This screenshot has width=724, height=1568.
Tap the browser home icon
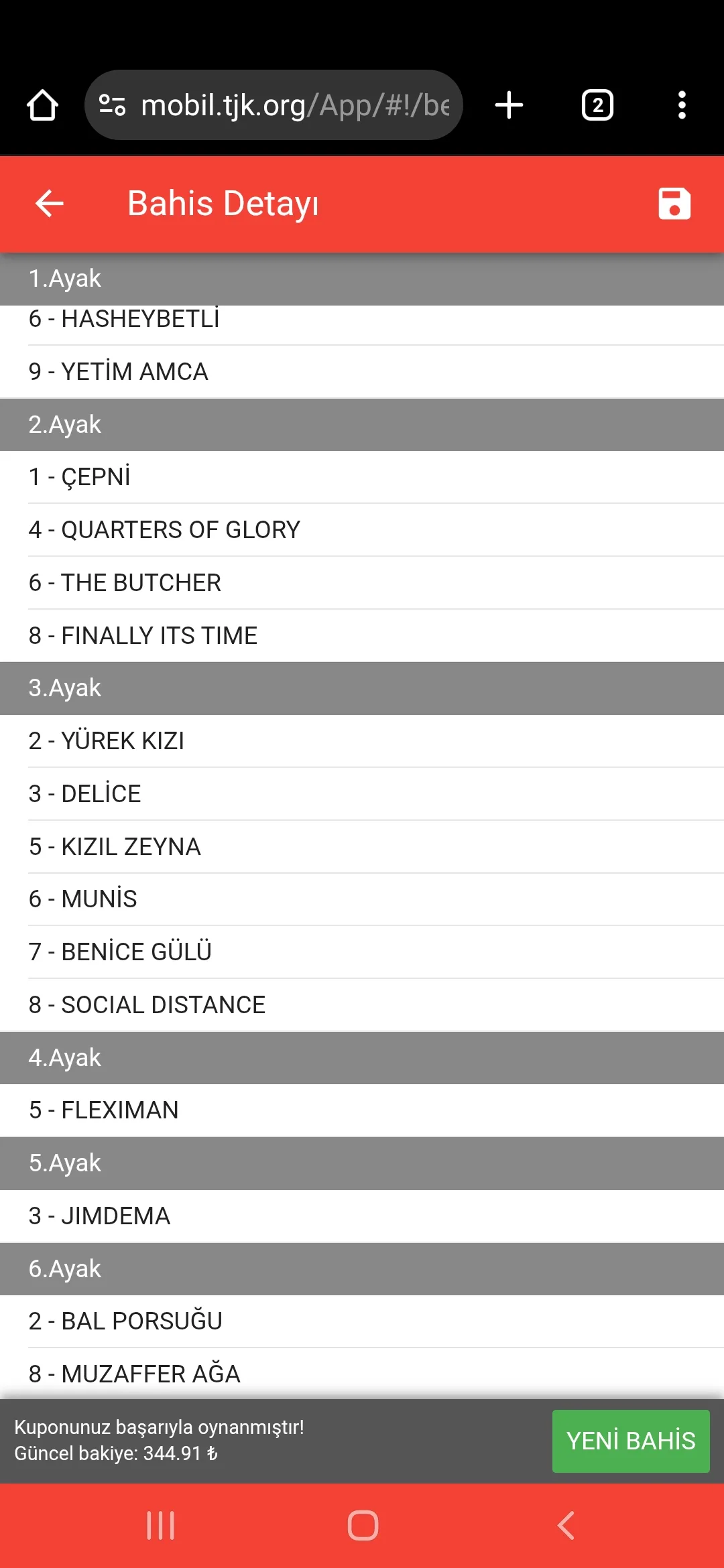(x=42, y=105)
